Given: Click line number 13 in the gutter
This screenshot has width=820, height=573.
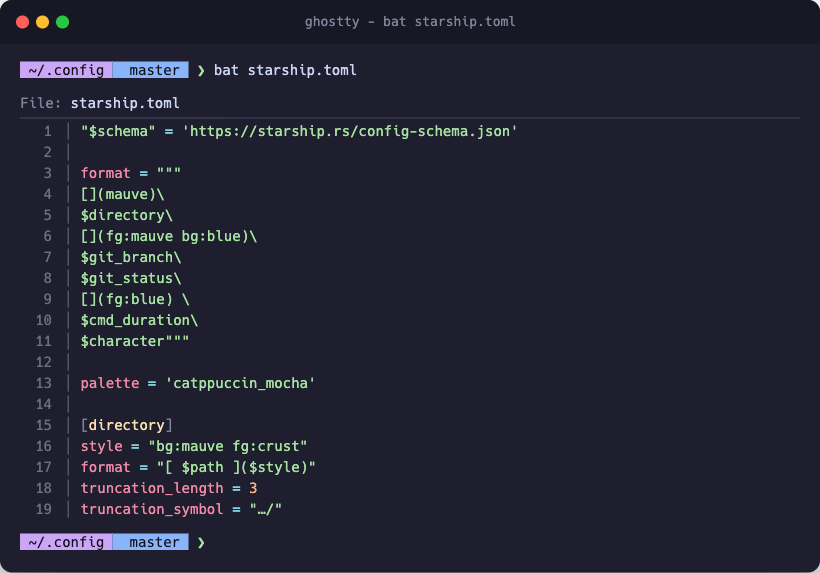Looking at the screenshot, I should 43,383.
